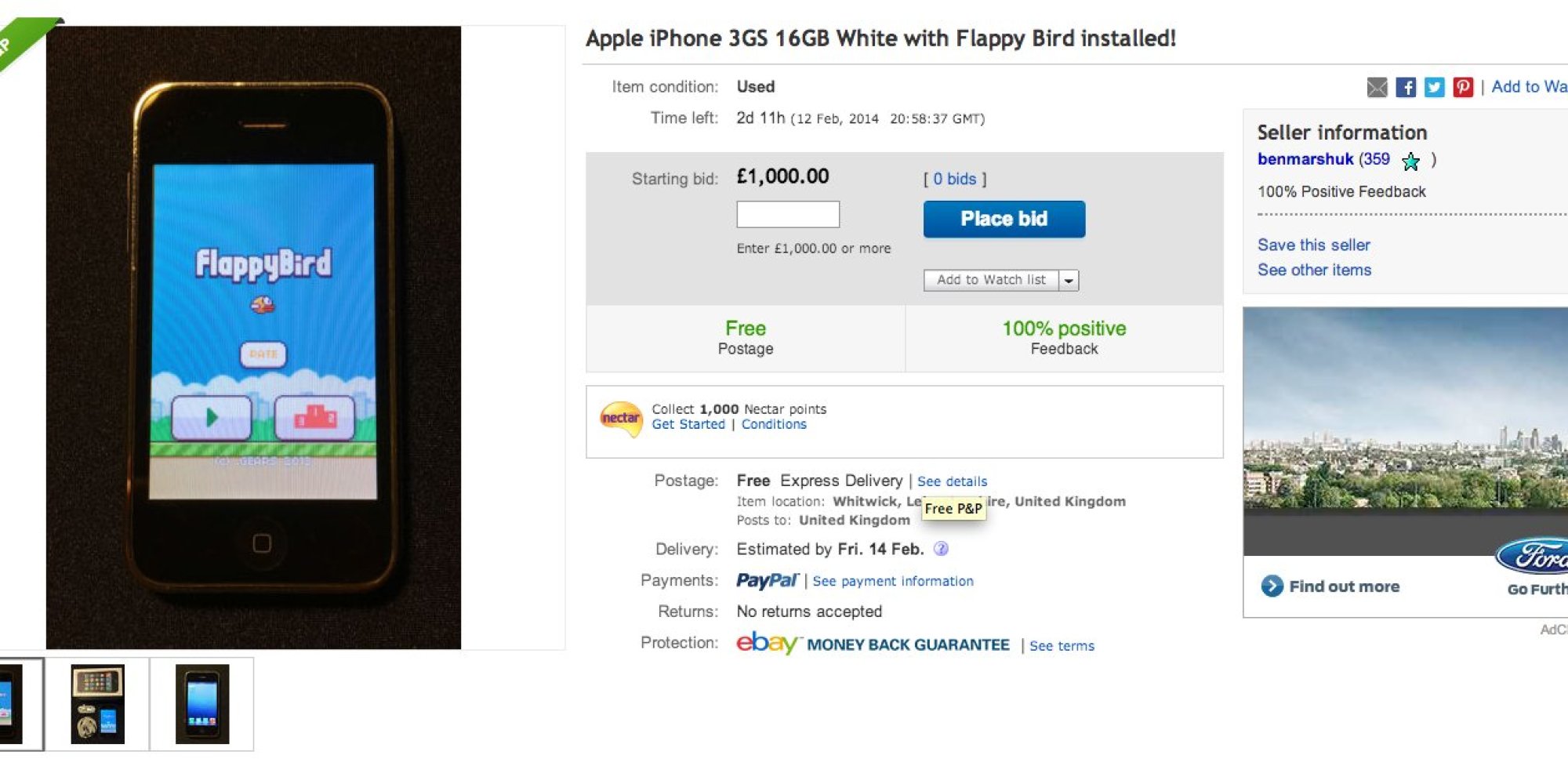The image size is (1568, 784).
Task: Email this listing to a friend
Action: pyautogui.click(x=1378, y=88)
